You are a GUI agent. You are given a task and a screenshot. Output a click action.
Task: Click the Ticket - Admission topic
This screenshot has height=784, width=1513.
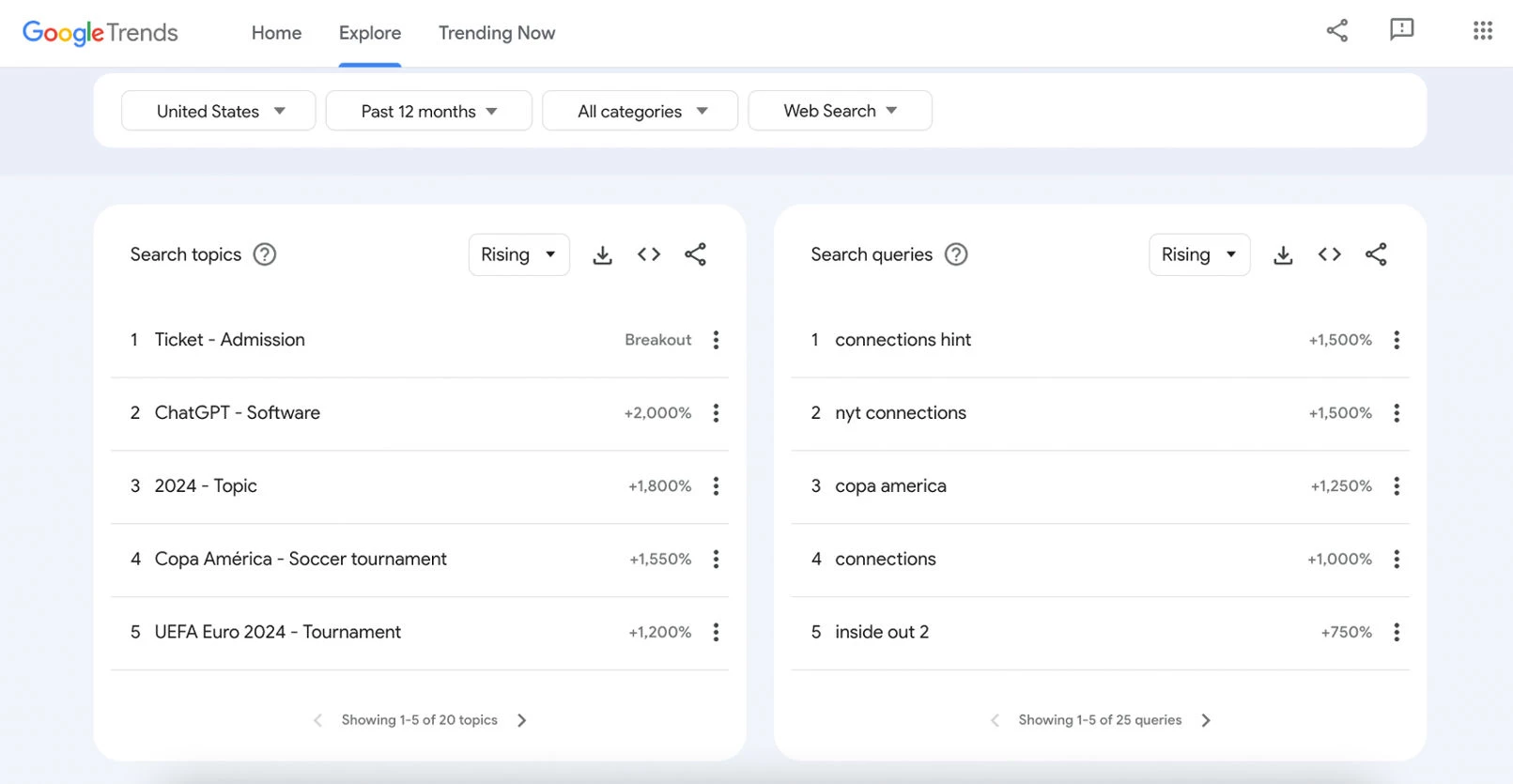point(230,340)
